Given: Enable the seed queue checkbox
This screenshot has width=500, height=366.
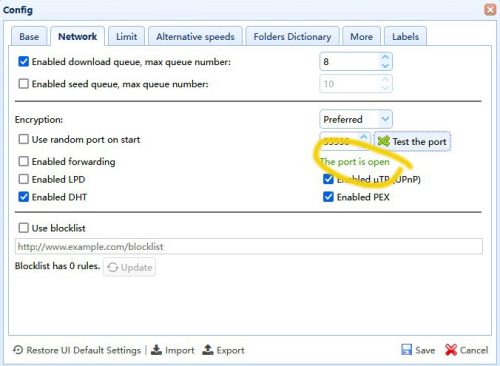Looking at the screenshot, I should click(23, 84).
